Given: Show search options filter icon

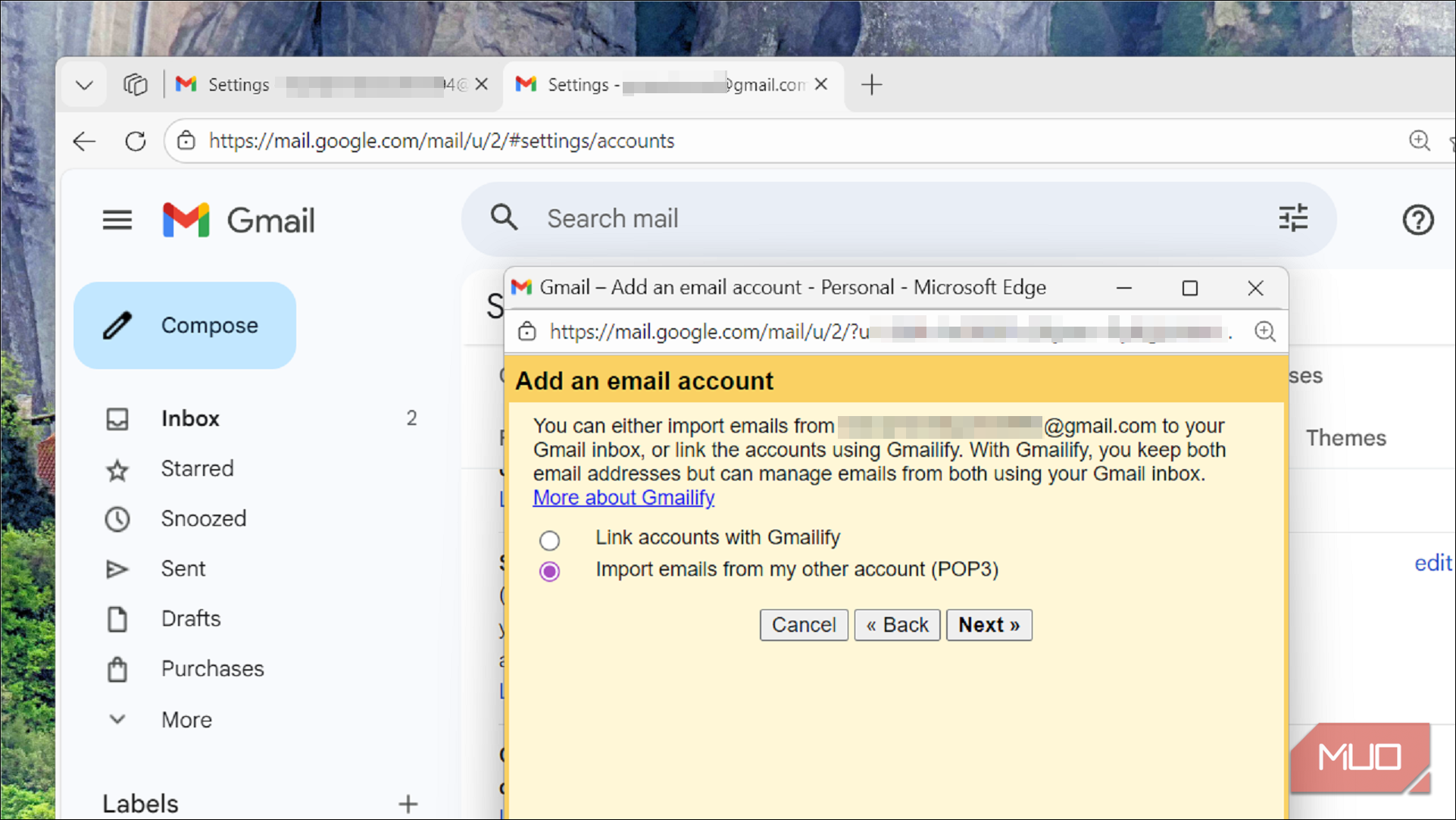Looking at the screenshot, I should pos(1293,218).
